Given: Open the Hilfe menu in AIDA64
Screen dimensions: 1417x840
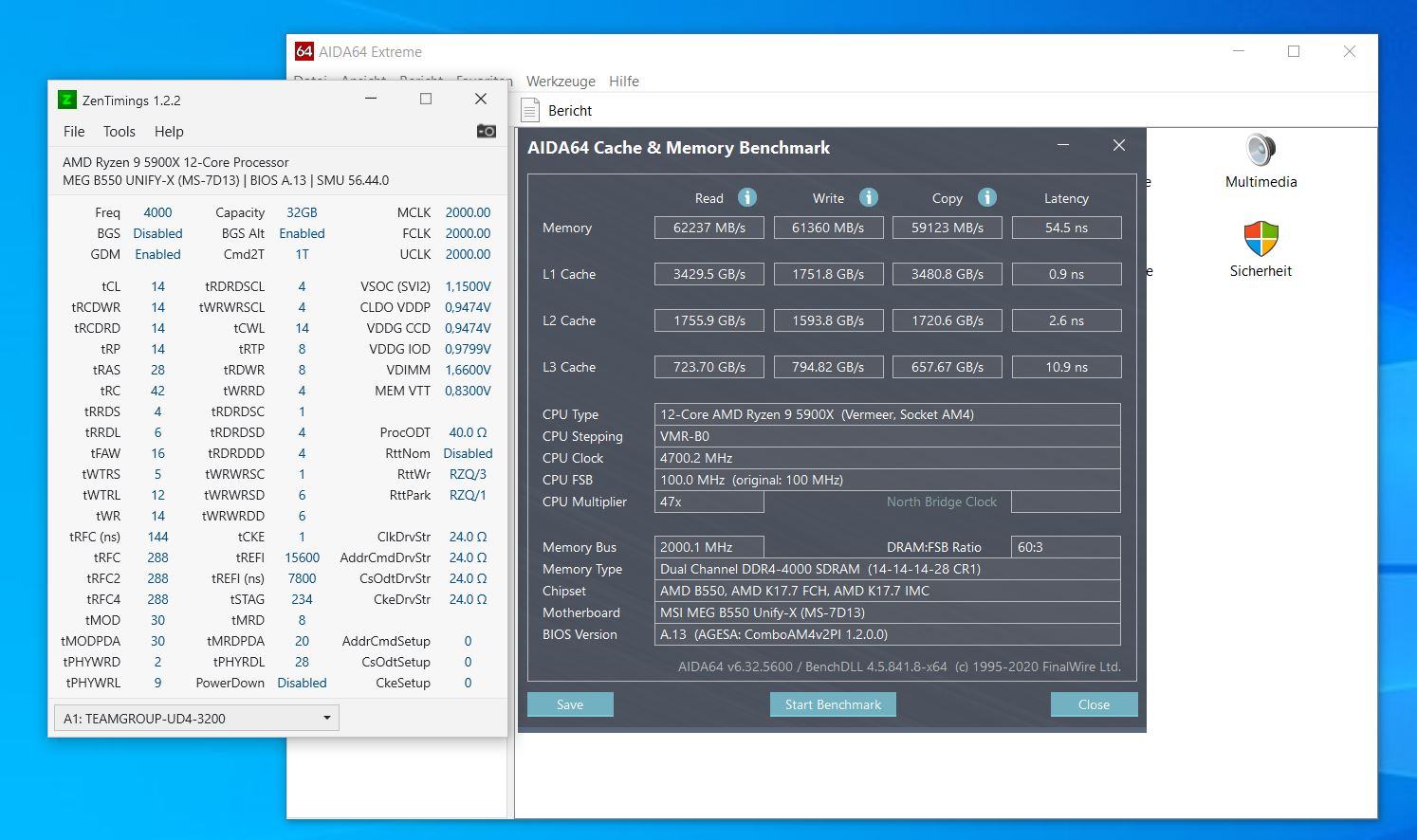Looking at the screenshot, I should tap(624, 82).
